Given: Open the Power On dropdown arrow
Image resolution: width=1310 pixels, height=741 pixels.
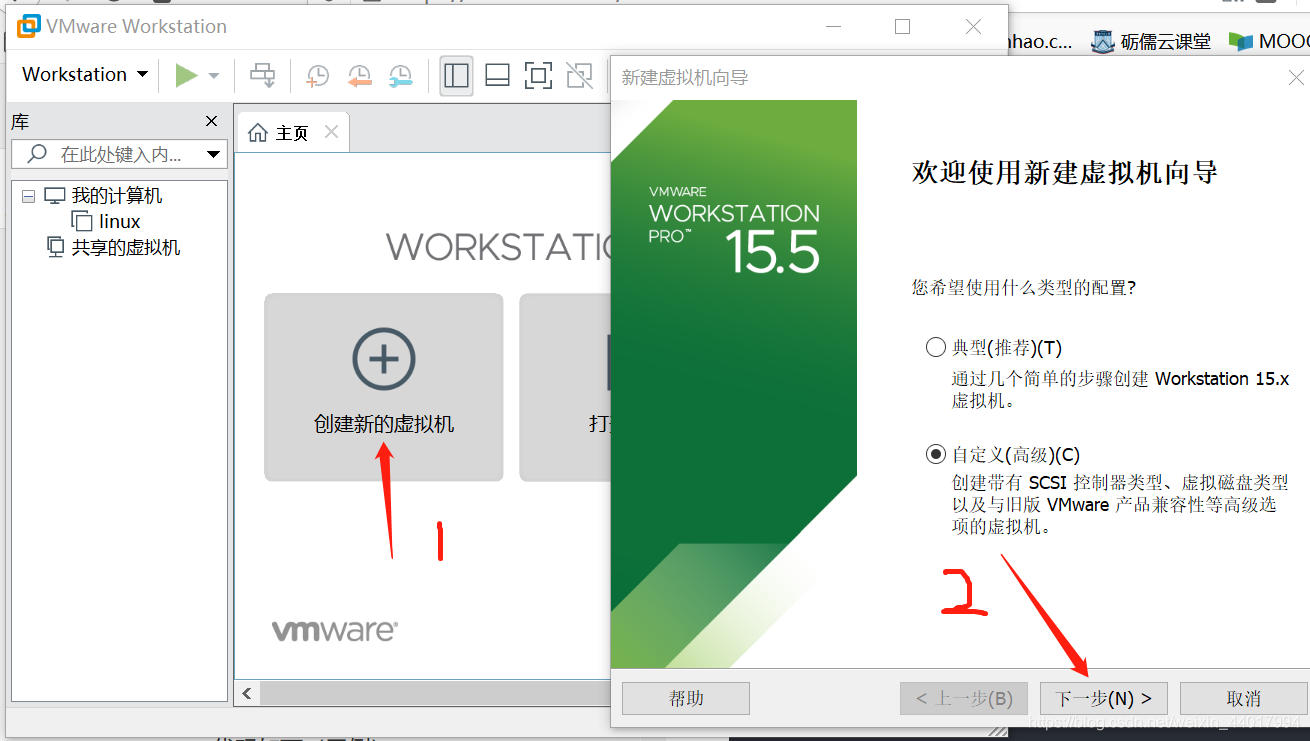Looking at the screenshot, I should tap(213, 76).
